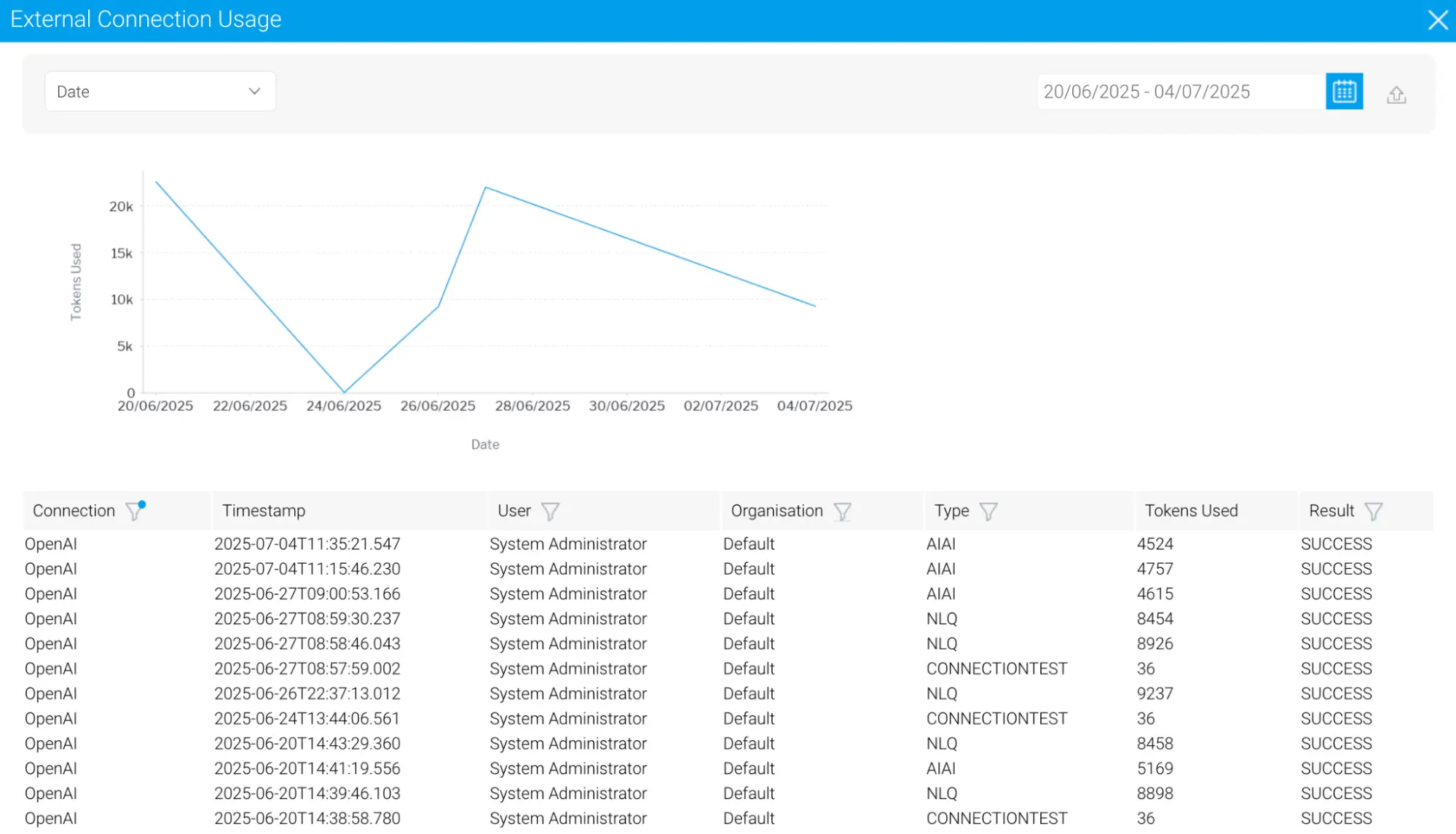Open the User column filter icon

pos(550,511)
